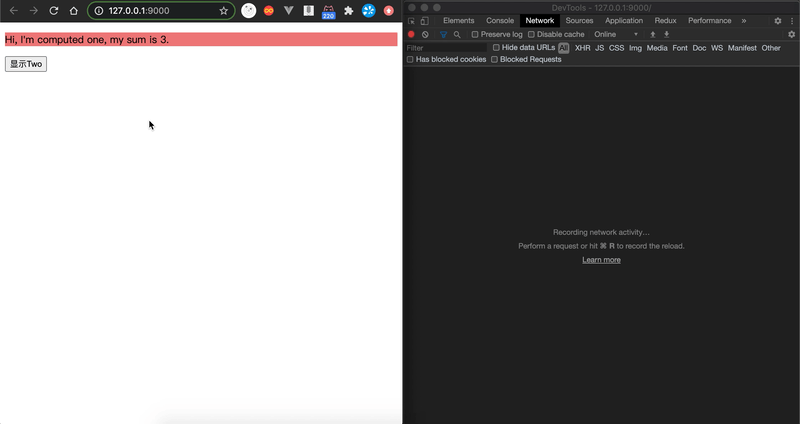
Task: Bookmark this page with the star icon
Action: [x=223, y=11]
